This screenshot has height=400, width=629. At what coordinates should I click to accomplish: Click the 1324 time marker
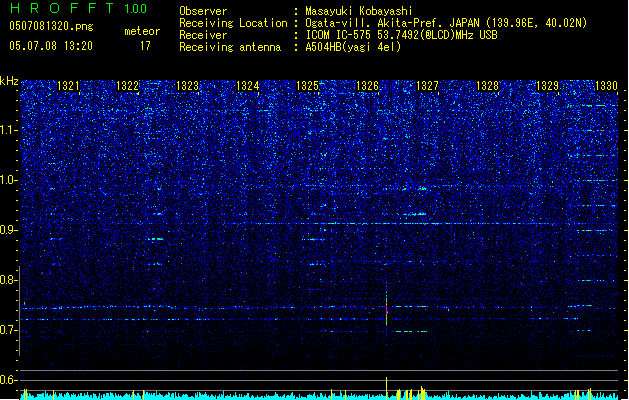(x=248, y=86)
